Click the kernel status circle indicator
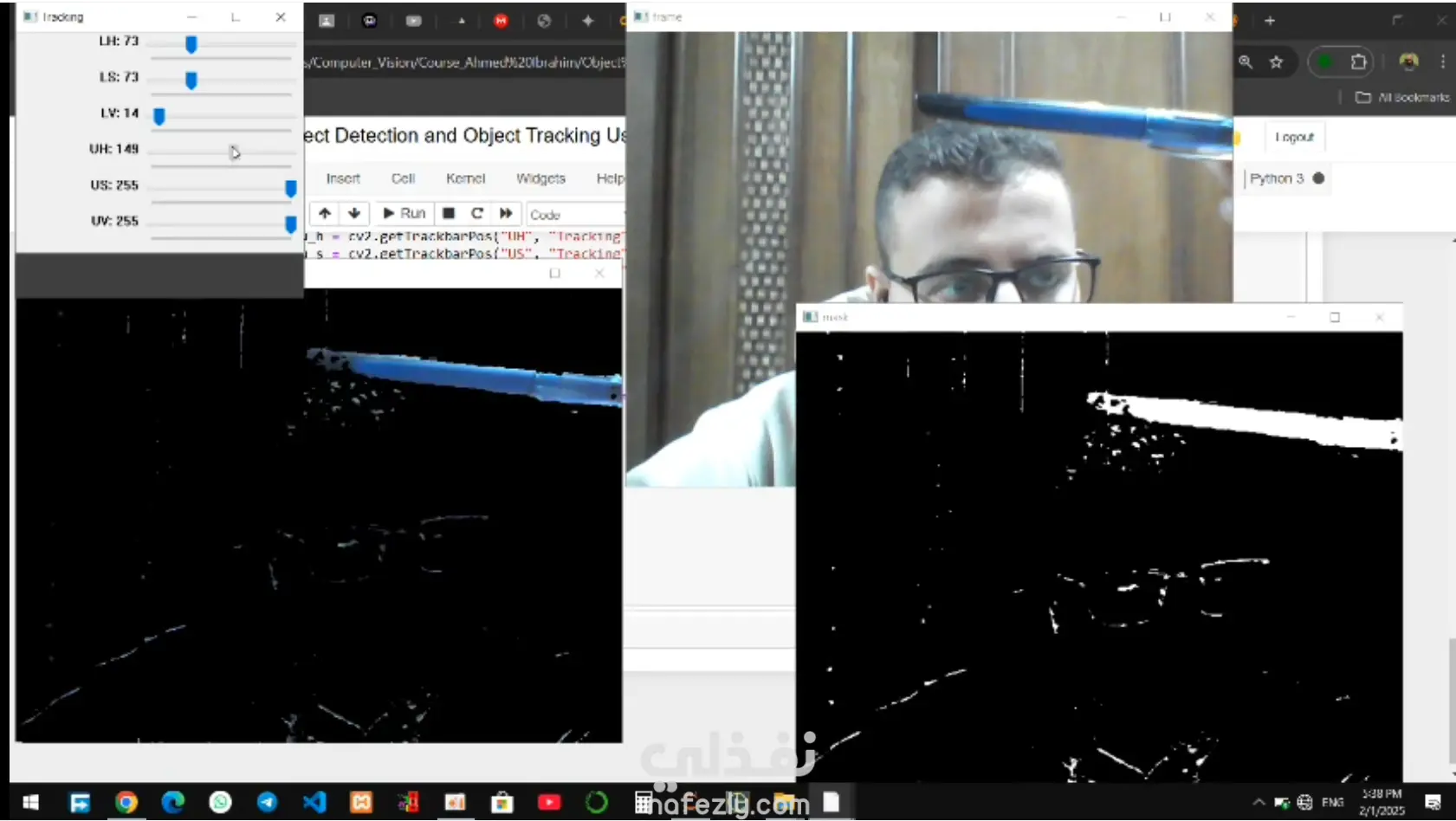 click(1318, 178)
